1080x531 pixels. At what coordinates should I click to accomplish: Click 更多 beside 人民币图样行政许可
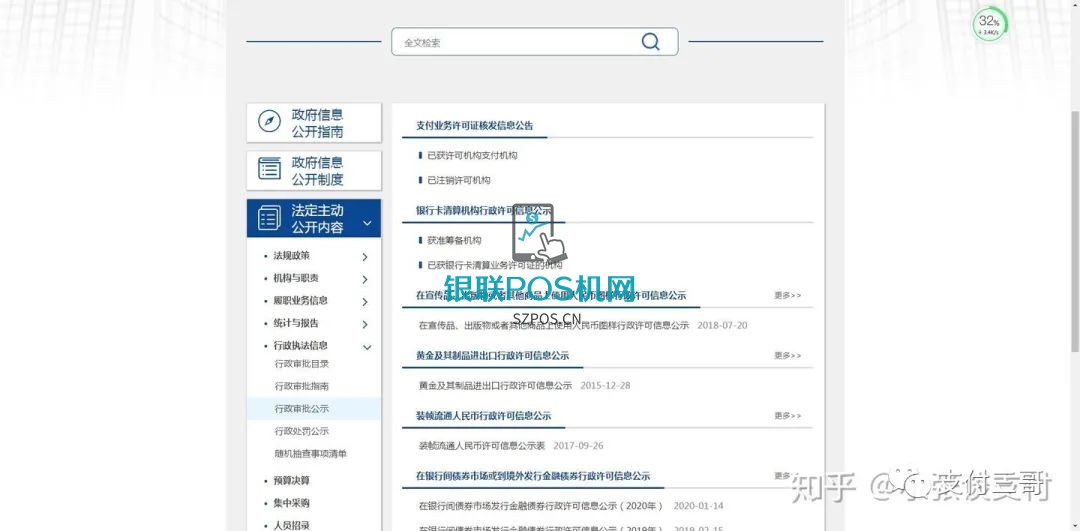tap(787, 295)
